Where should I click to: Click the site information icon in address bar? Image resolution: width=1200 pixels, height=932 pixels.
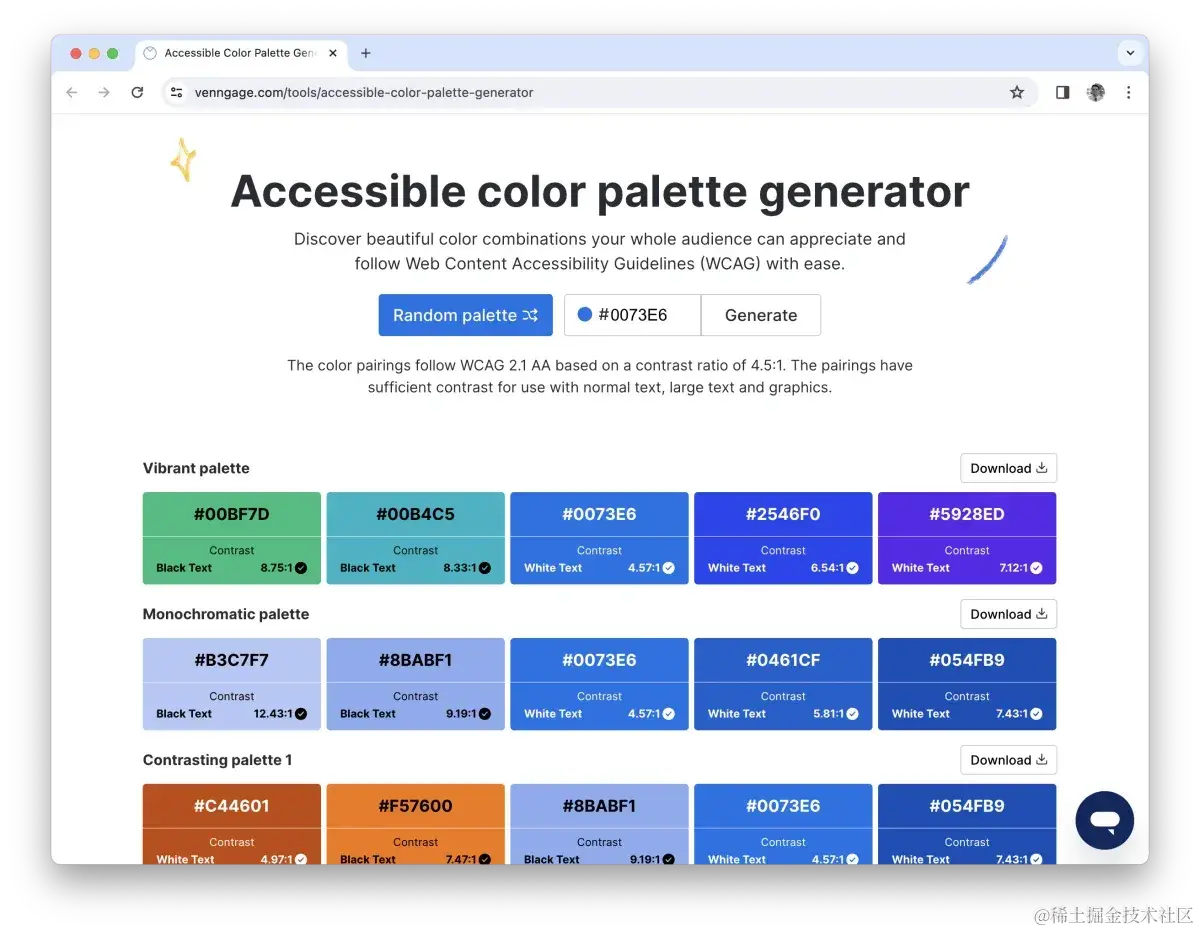pyautogui.click(x=176, y=92)
